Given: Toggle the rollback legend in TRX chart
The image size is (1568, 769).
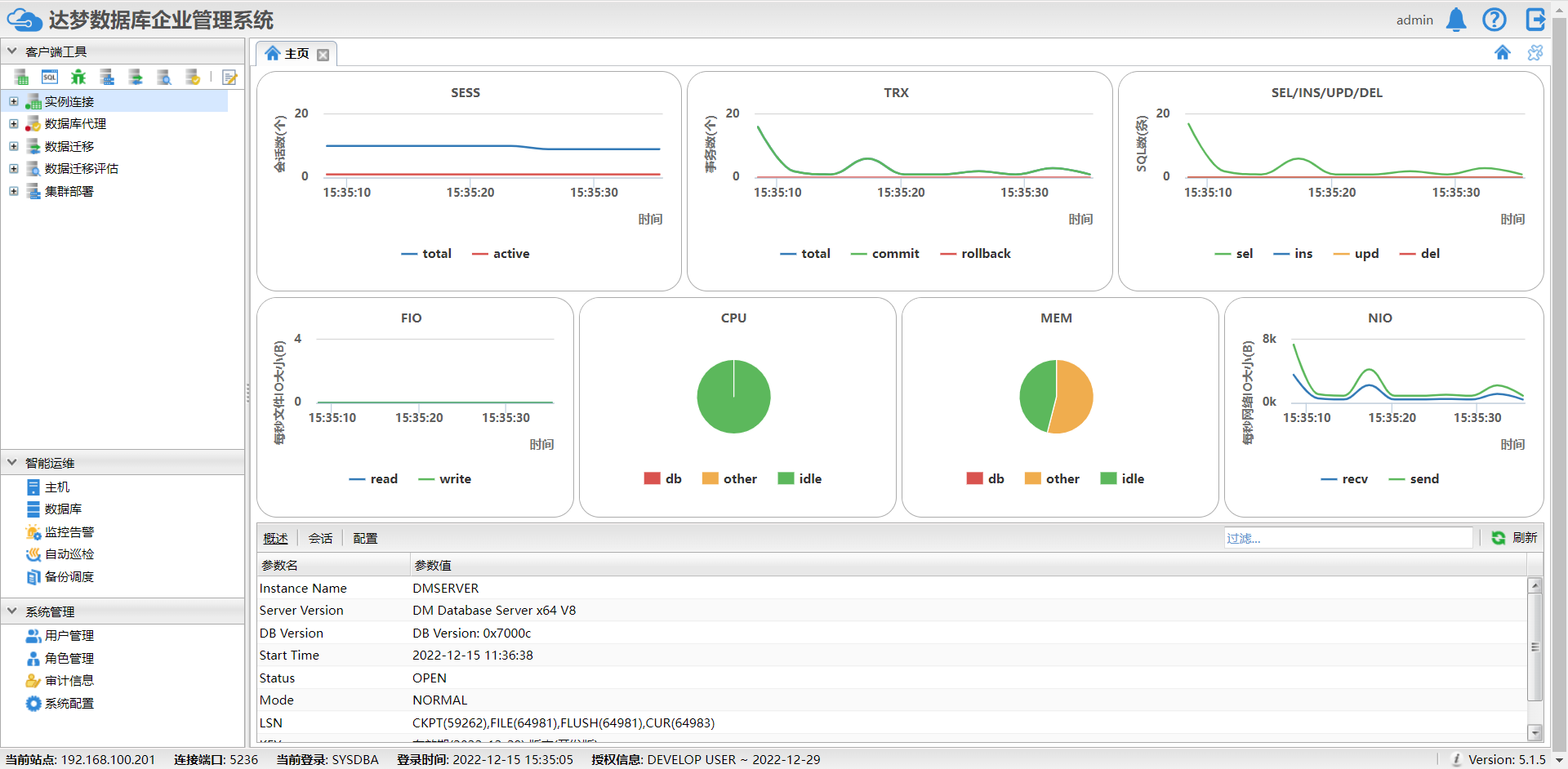Looking at the screenshot, I should click(976, 254).
